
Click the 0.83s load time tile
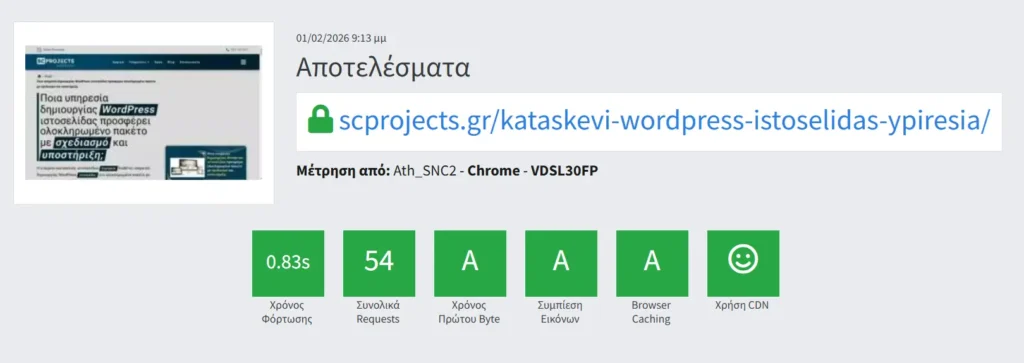point(288,262)
